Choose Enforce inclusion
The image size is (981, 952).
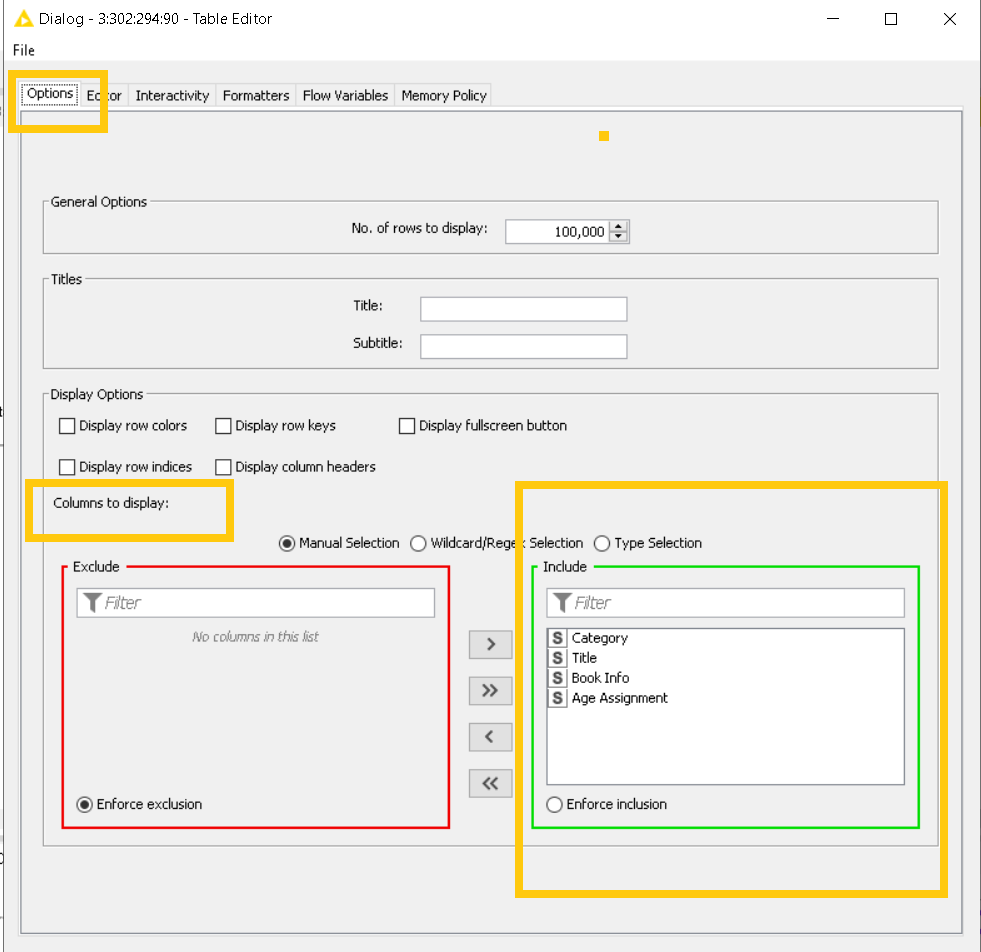tap(554, 804)
